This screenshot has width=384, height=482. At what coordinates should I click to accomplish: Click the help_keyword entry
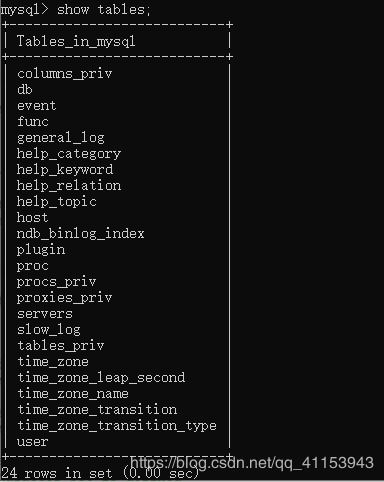coord(65,170)
